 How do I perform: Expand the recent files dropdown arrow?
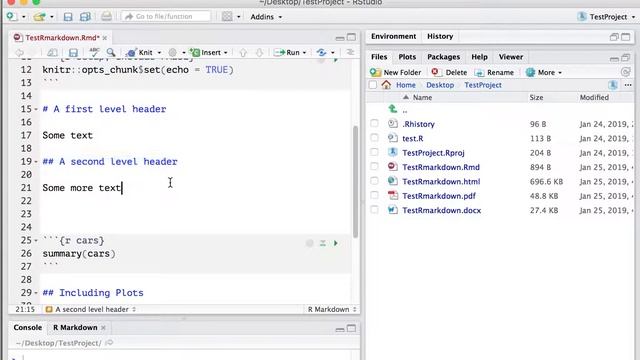pos(52,17)
